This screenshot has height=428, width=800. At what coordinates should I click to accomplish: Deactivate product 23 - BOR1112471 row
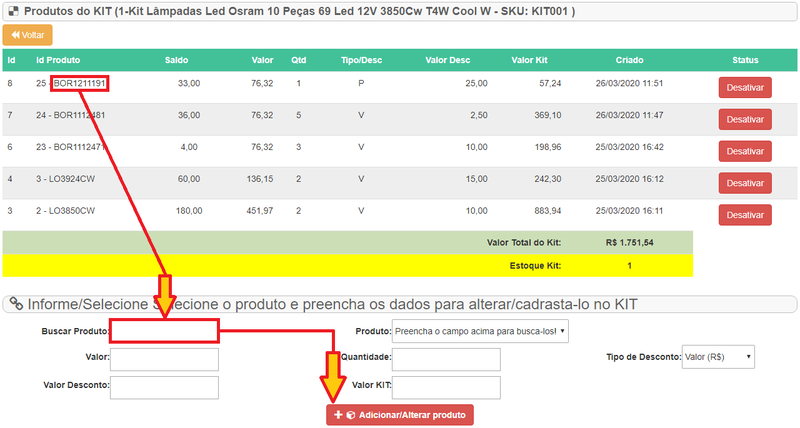click(745, 152)
